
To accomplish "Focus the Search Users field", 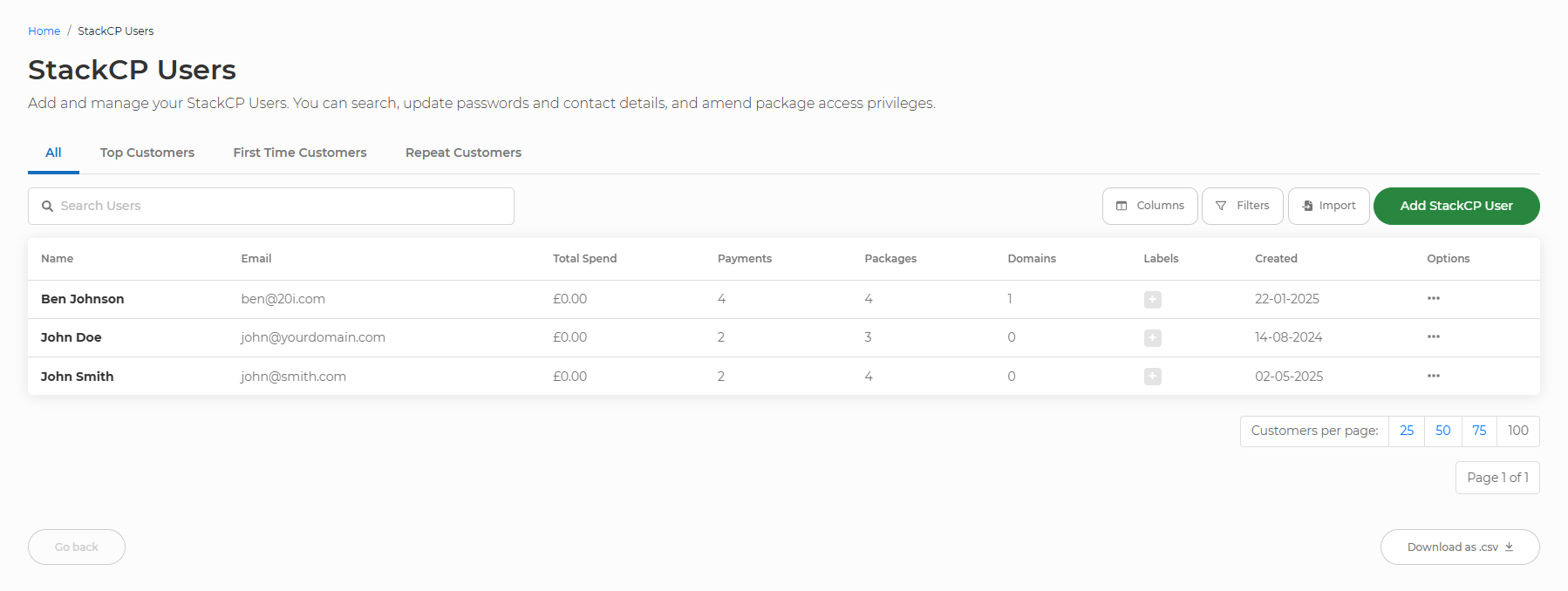I will pos(271,206).
